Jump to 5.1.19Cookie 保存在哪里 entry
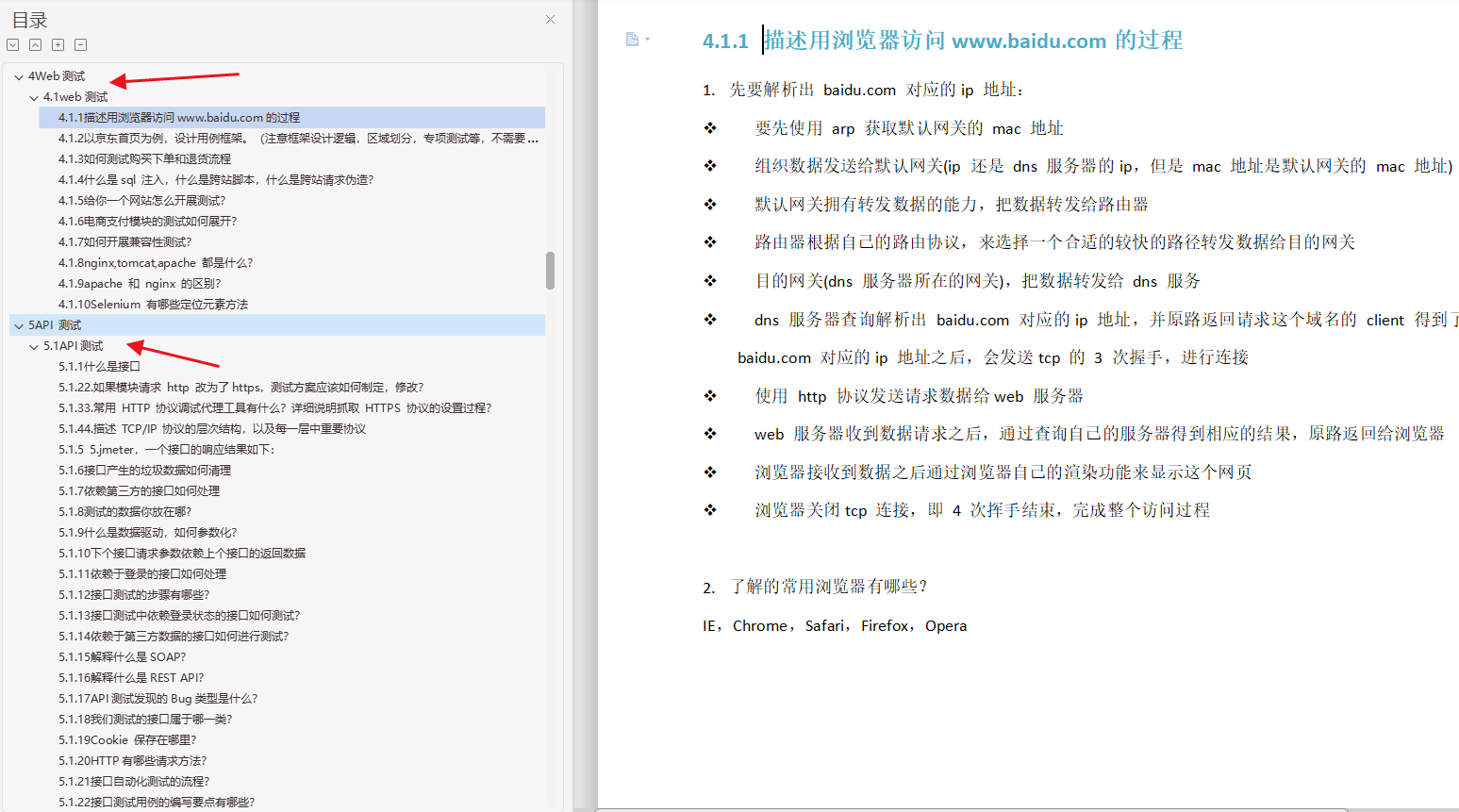The image size is (1459, 812). tap(127, 739)
